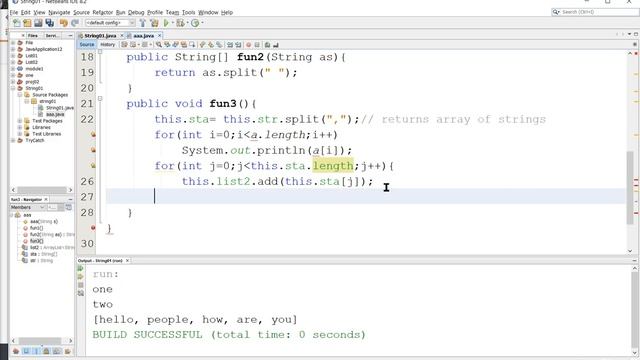Expand the Libraries node in Projects tree
Image resolution: width=640 pixels, height=360 pixels.
(x=20, y=127)
